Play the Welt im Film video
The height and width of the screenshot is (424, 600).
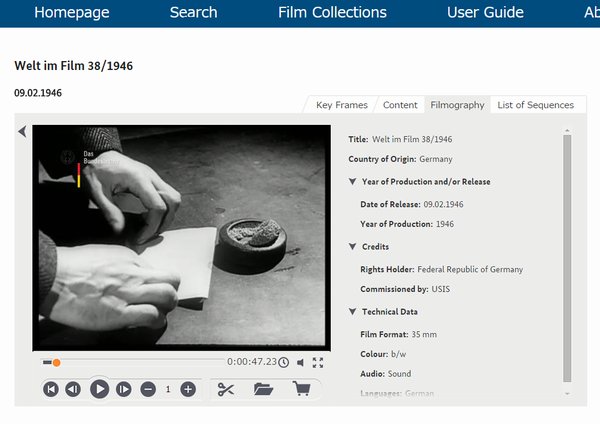tap(99, 389)
